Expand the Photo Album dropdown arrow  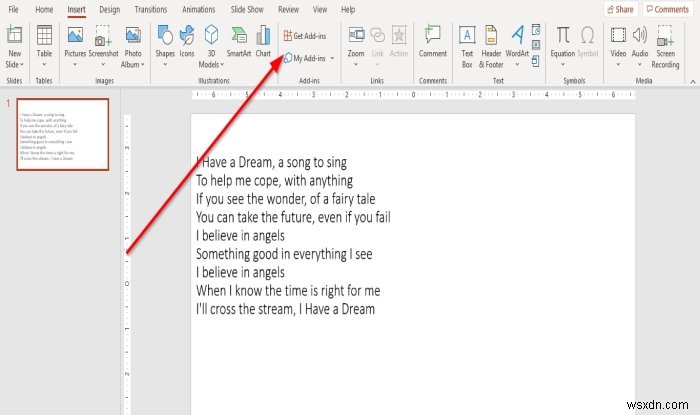[x=143, y=65]
